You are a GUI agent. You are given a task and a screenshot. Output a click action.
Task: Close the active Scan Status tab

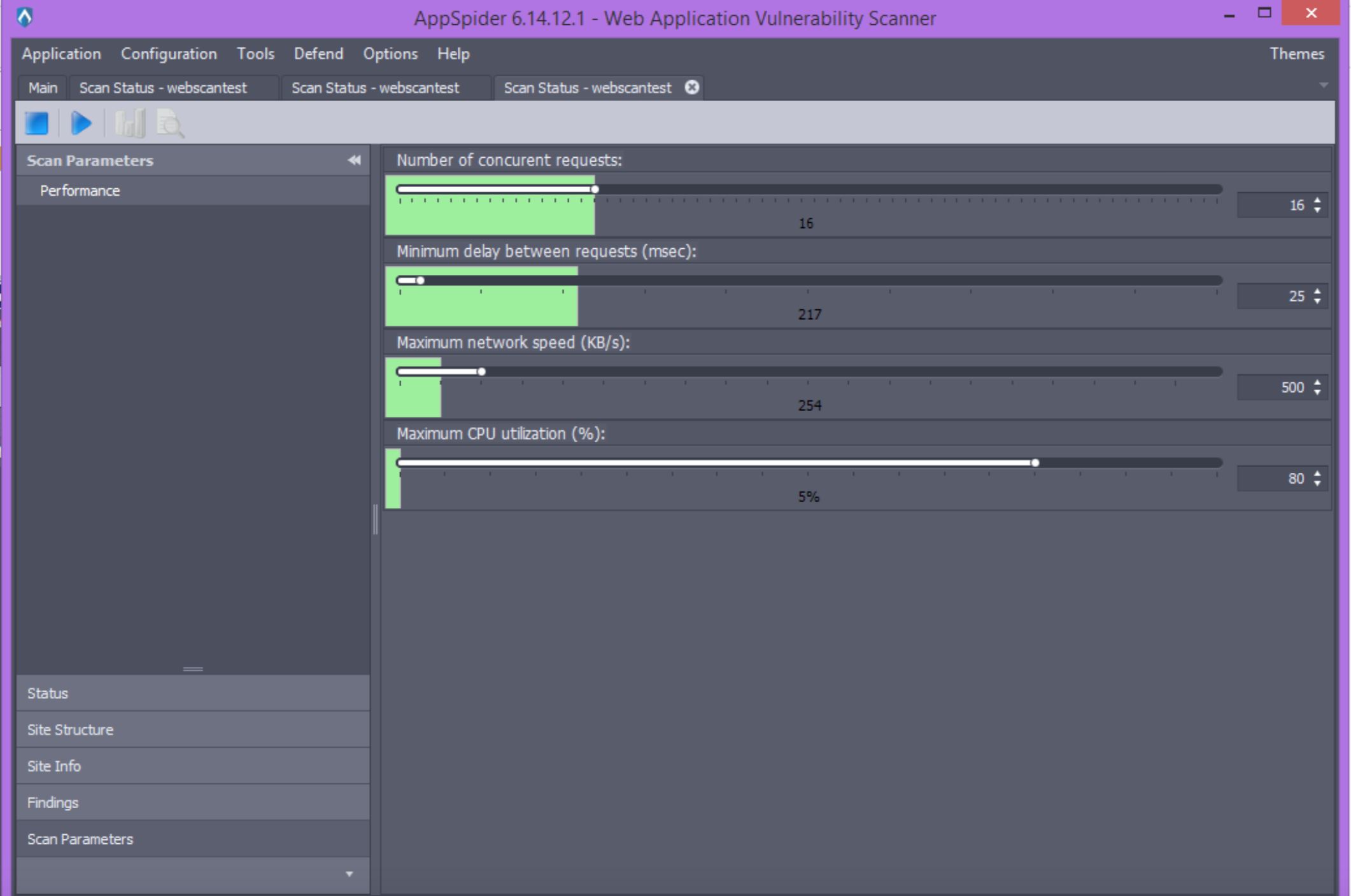(692, 87)
